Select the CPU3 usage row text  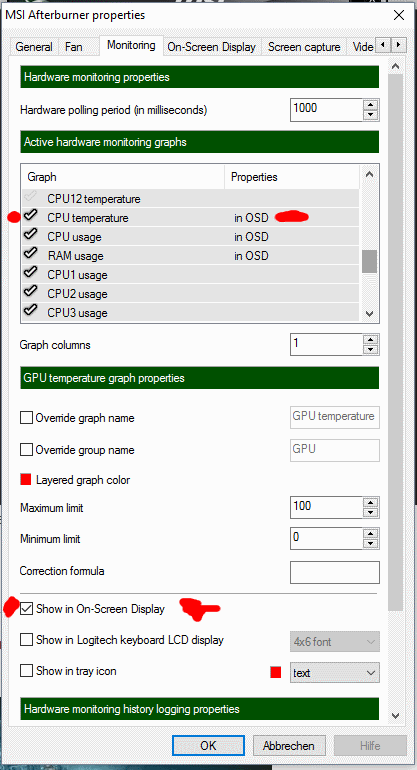pos(77,313)
